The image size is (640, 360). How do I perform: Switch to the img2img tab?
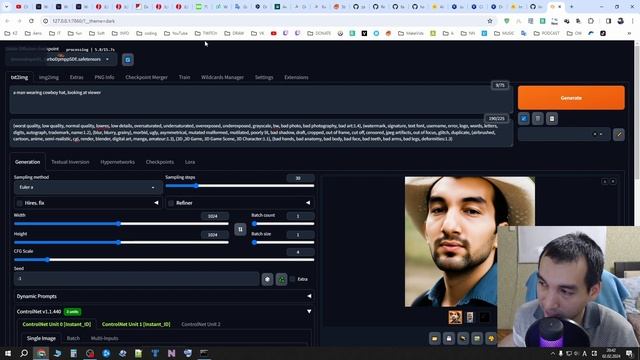(x=49, y=77)
